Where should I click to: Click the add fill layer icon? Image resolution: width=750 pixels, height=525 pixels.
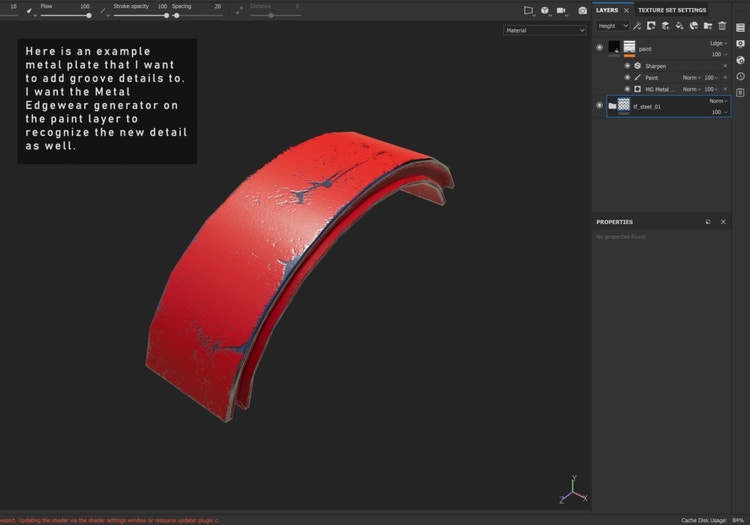[678, 26]
